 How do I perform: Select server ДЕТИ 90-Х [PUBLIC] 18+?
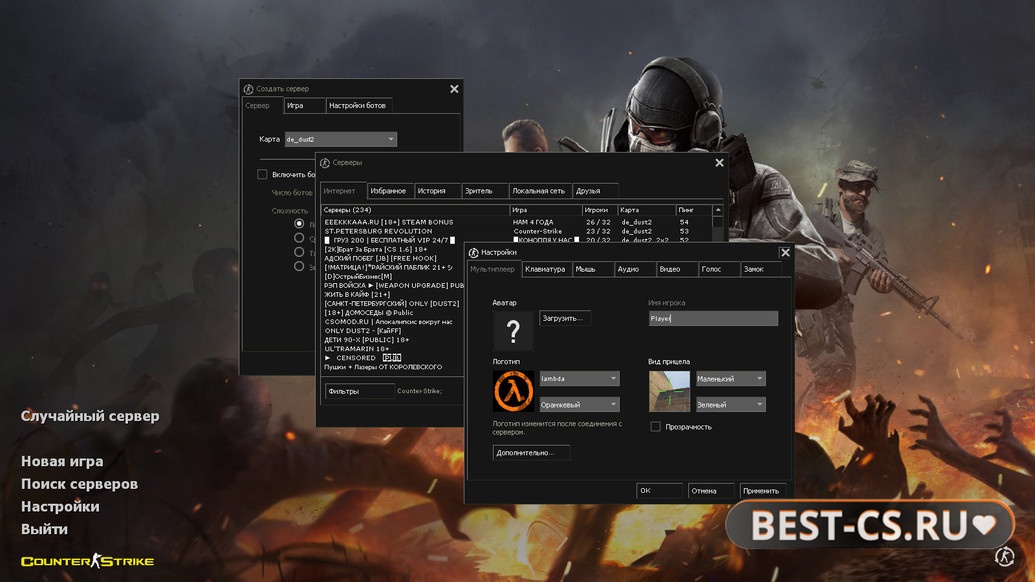[x=393, y=340]
